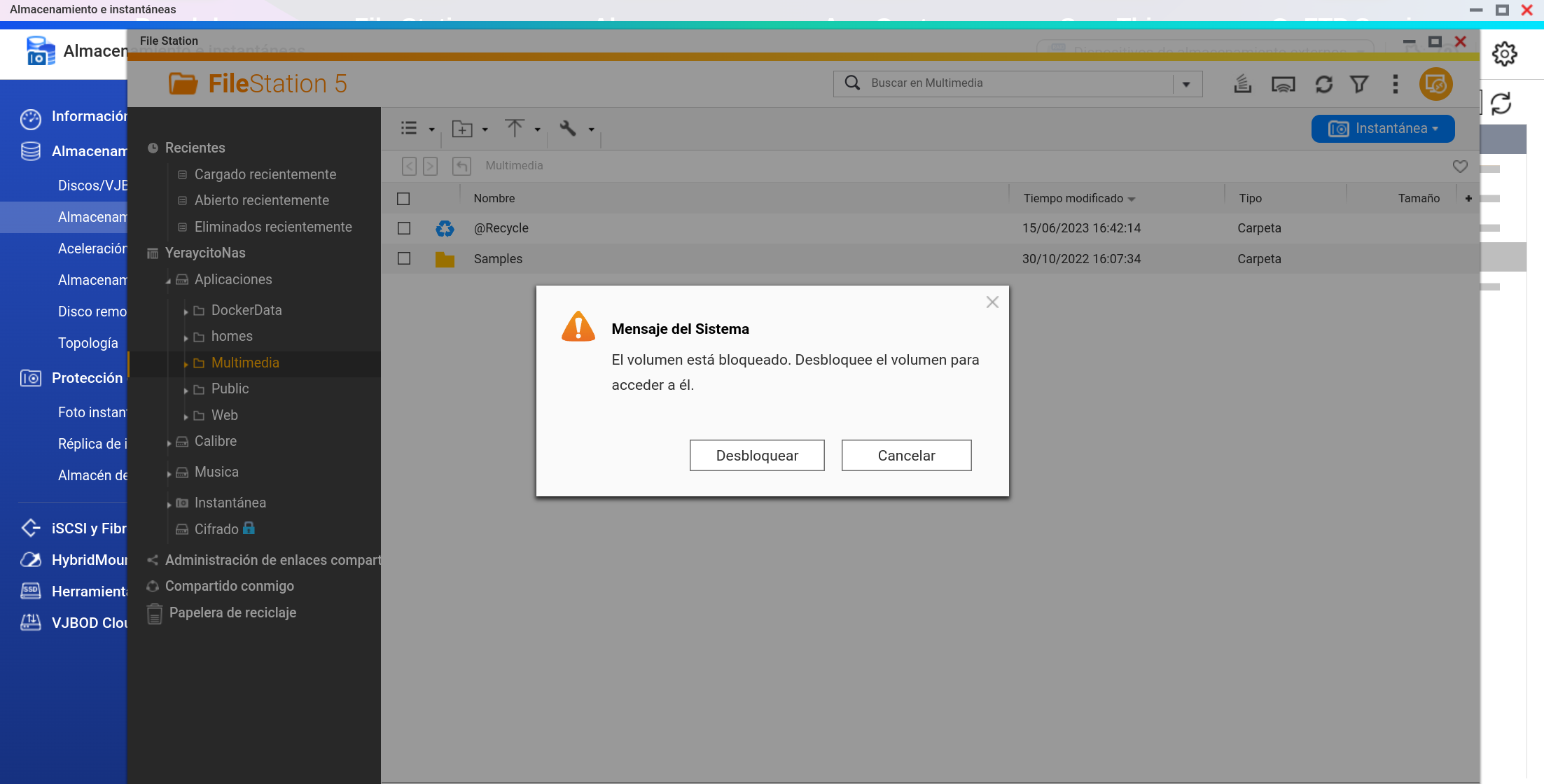Open the background tasks stack icon

click(x=1243, y=85)
